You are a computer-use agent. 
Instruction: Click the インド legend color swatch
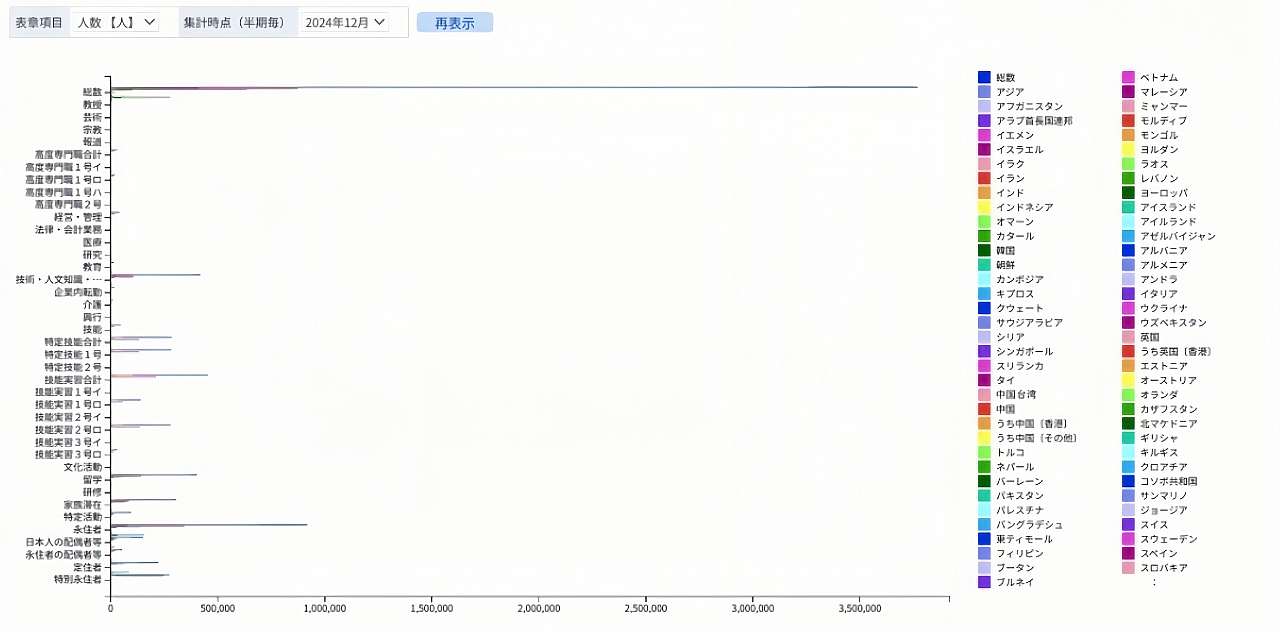(984, 193)
